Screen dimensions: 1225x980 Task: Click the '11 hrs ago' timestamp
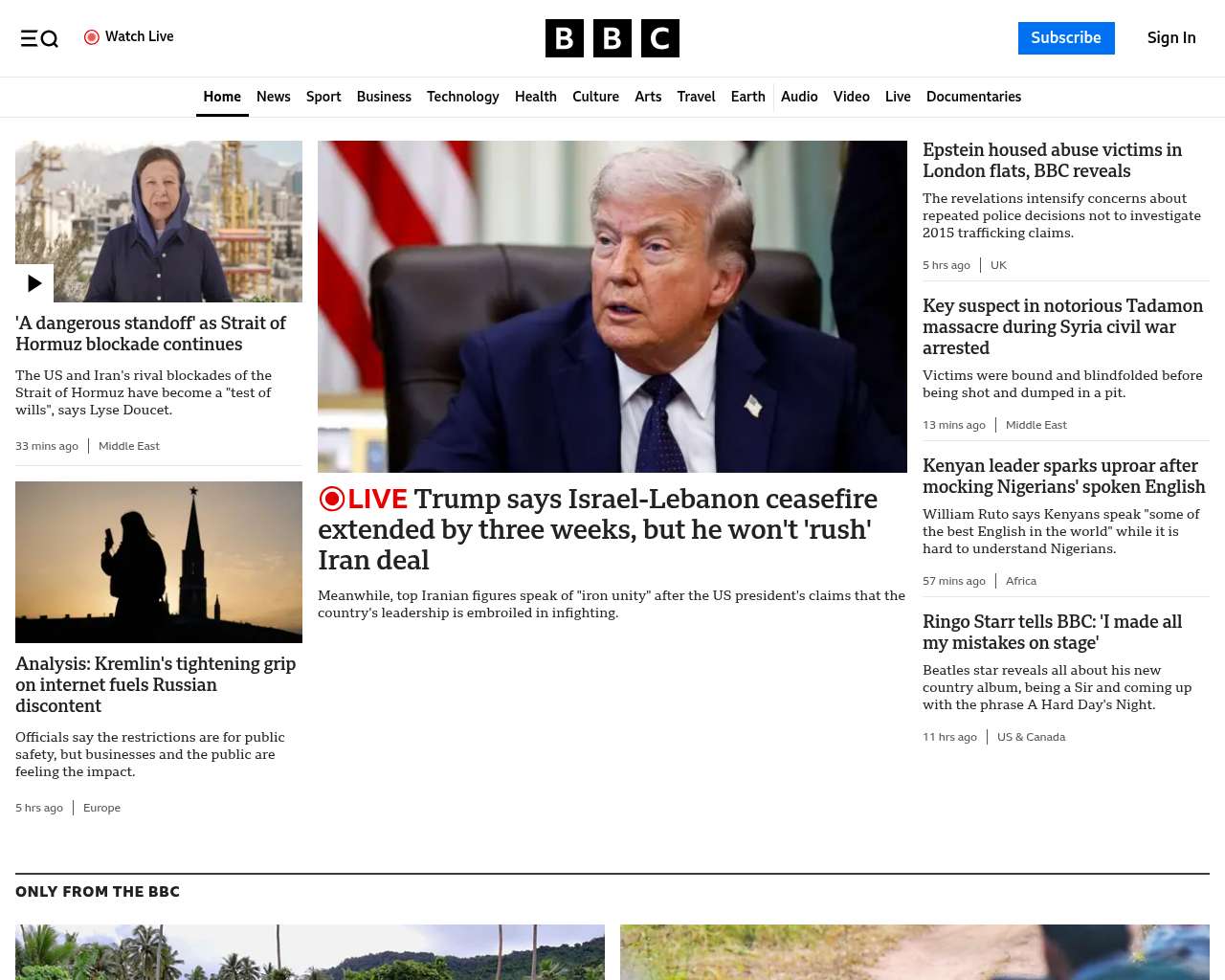point(949,737)
